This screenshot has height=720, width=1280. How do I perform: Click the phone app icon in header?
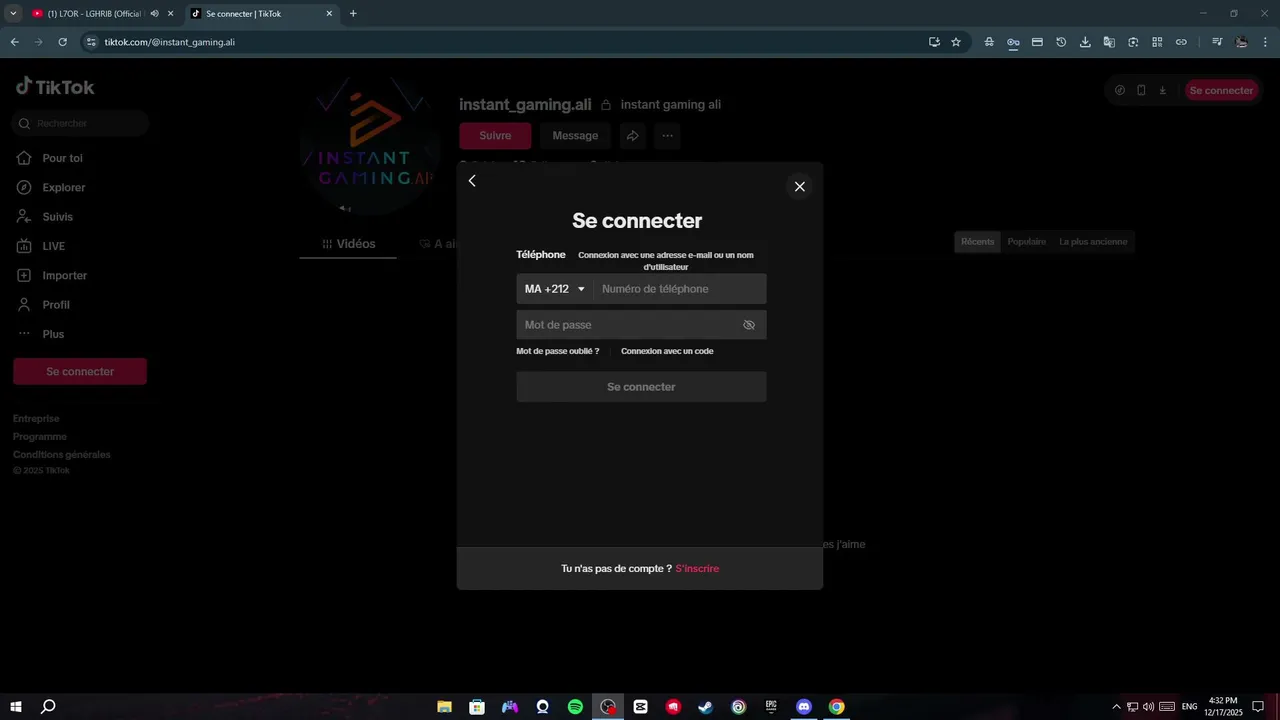pos(1141,90)
